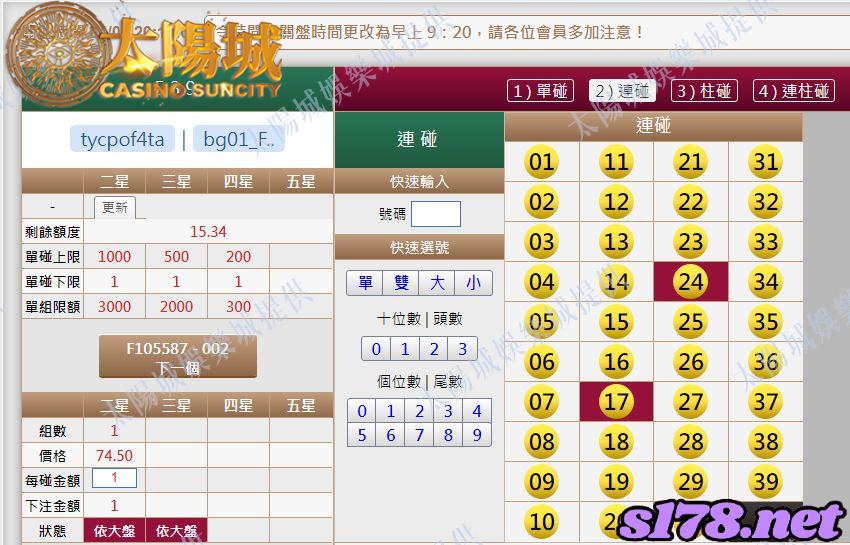Select units digit 5 under 個位數
This screenshot has width=850, height=545.
[x=362, y=435]
